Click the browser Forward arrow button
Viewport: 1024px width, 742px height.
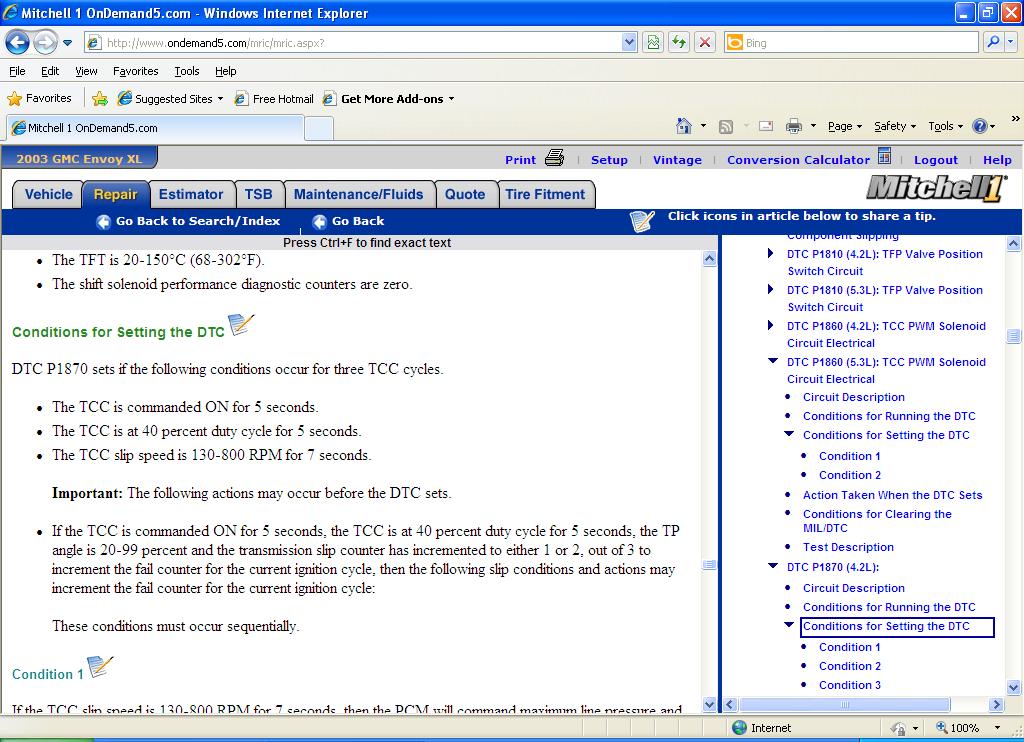[45, 43]
